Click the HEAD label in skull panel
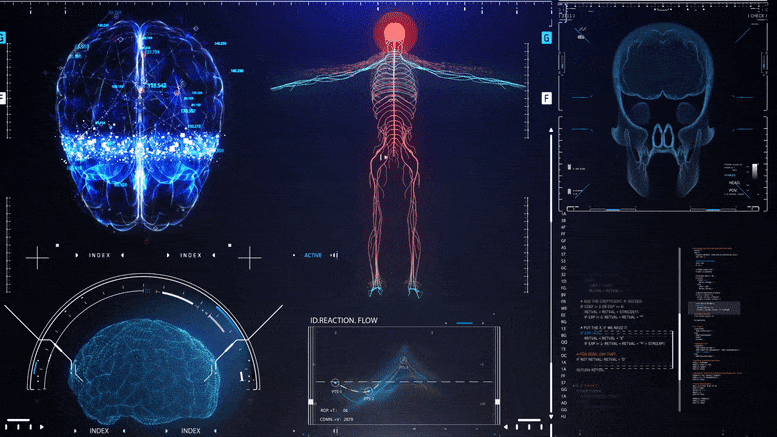Screen dimensions: 777x437 coord(735,182)
